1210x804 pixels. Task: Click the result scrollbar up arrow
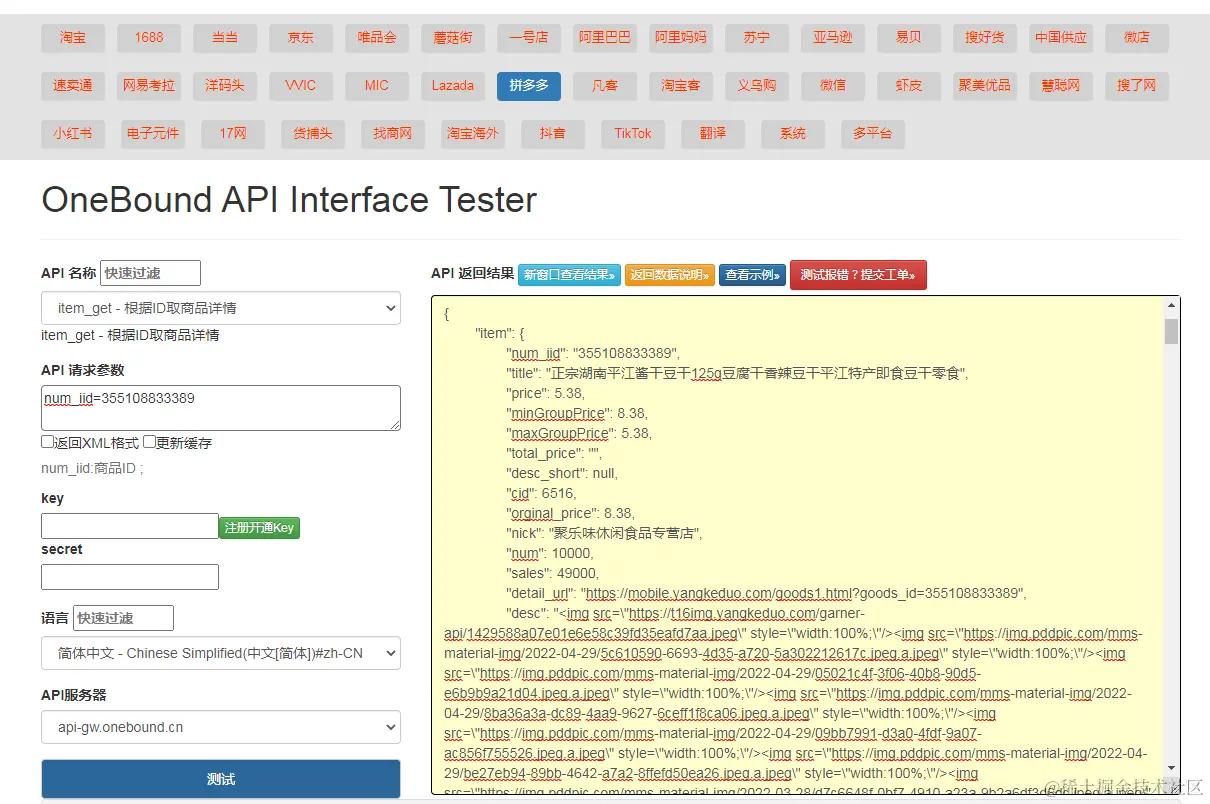[1171, 306]
